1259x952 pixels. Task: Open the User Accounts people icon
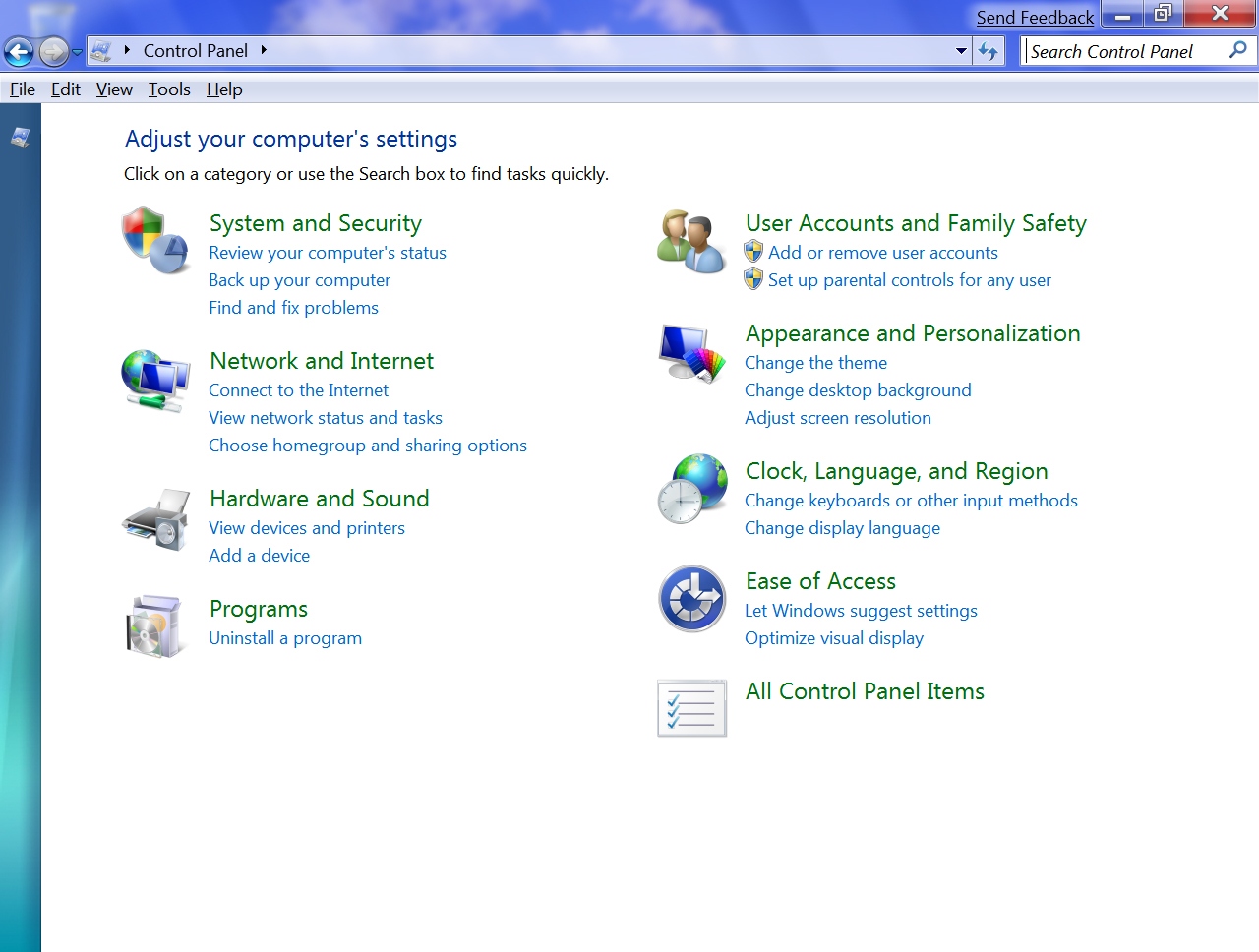coord(691,241)
